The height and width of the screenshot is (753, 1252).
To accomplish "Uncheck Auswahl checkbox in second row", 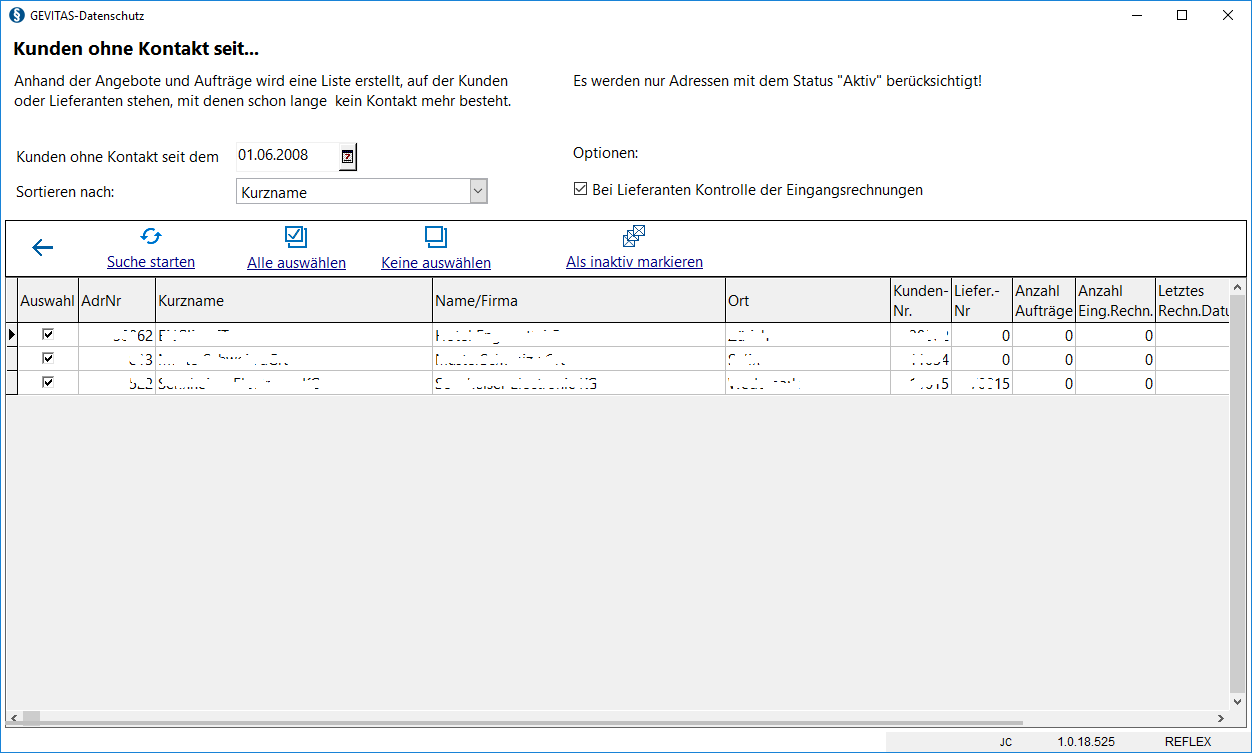I will point(48,358).
